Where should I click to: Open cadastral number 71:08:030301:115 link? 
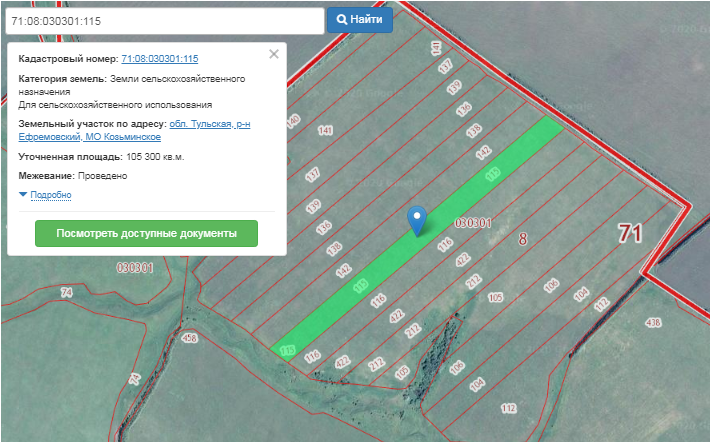(159, 59)
